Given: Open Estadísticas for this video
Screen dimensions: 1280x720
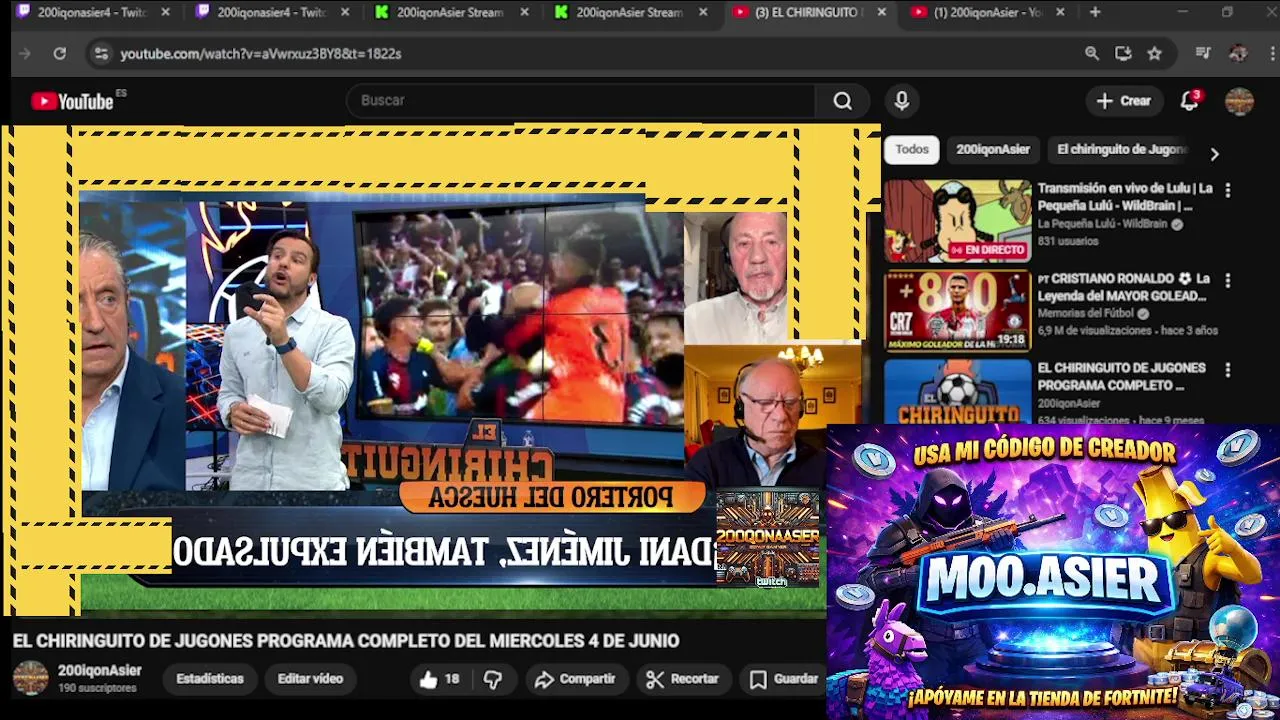Looking at the screenshot, I should [210, 679].
